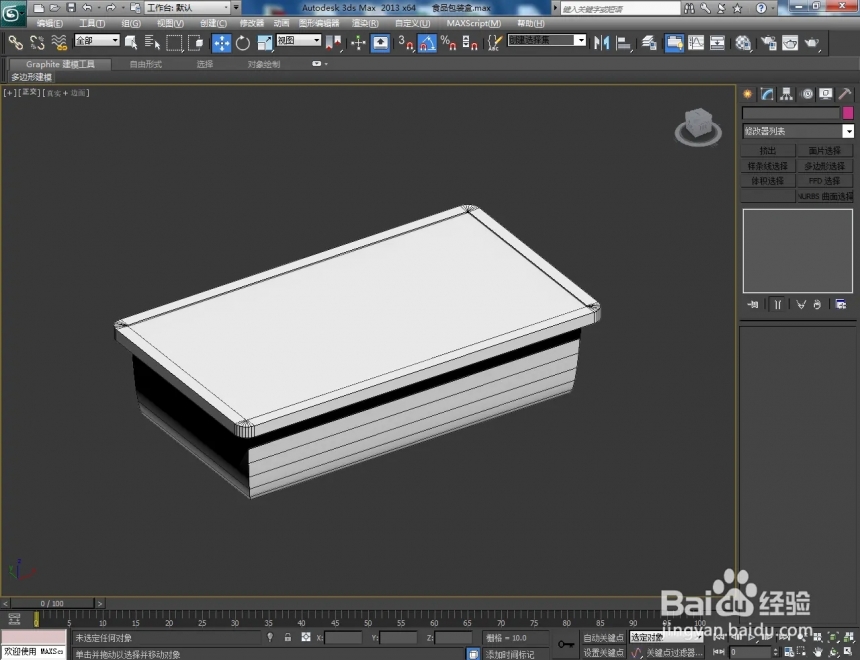This screenshot has width=860, height=660.
Task: Click the pink object color swatch
Action: pos(848,113)
